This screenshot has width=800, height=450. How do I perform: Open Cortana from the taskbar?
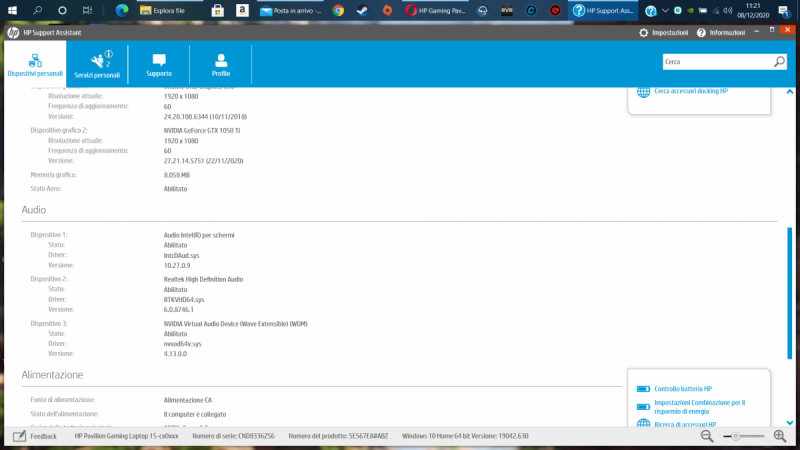point(62,10)
